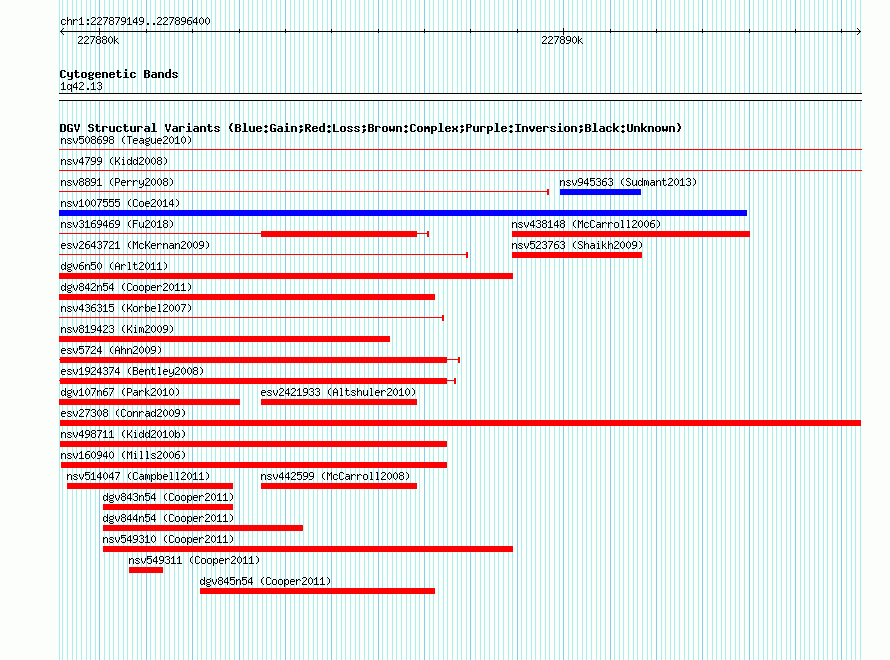This screenshot has height=660, width=890.
Task: Open nsv1007555 (Coe2014) label
Action: 120,203
